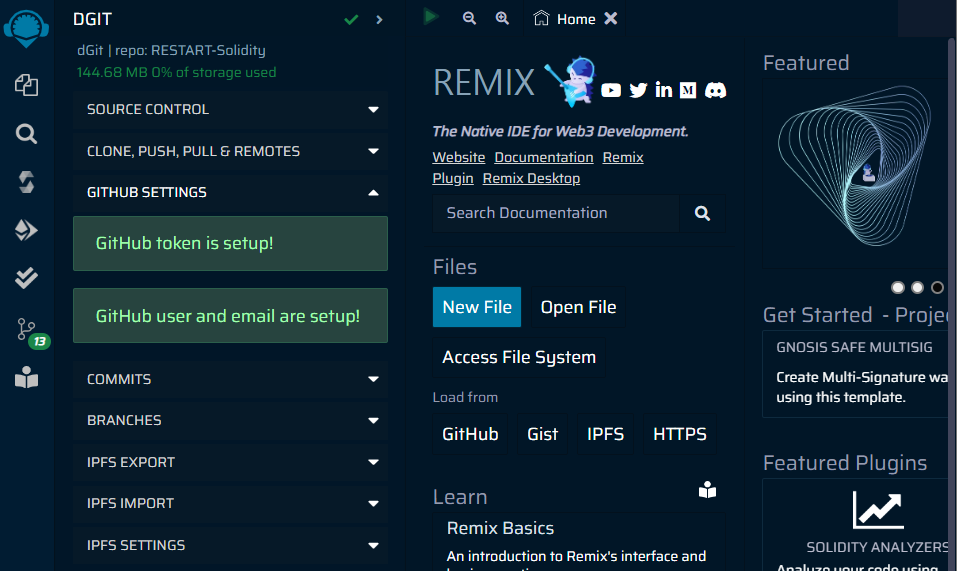
Task: Click the zoom out magnifier icon
Action: tap(469, 18)
